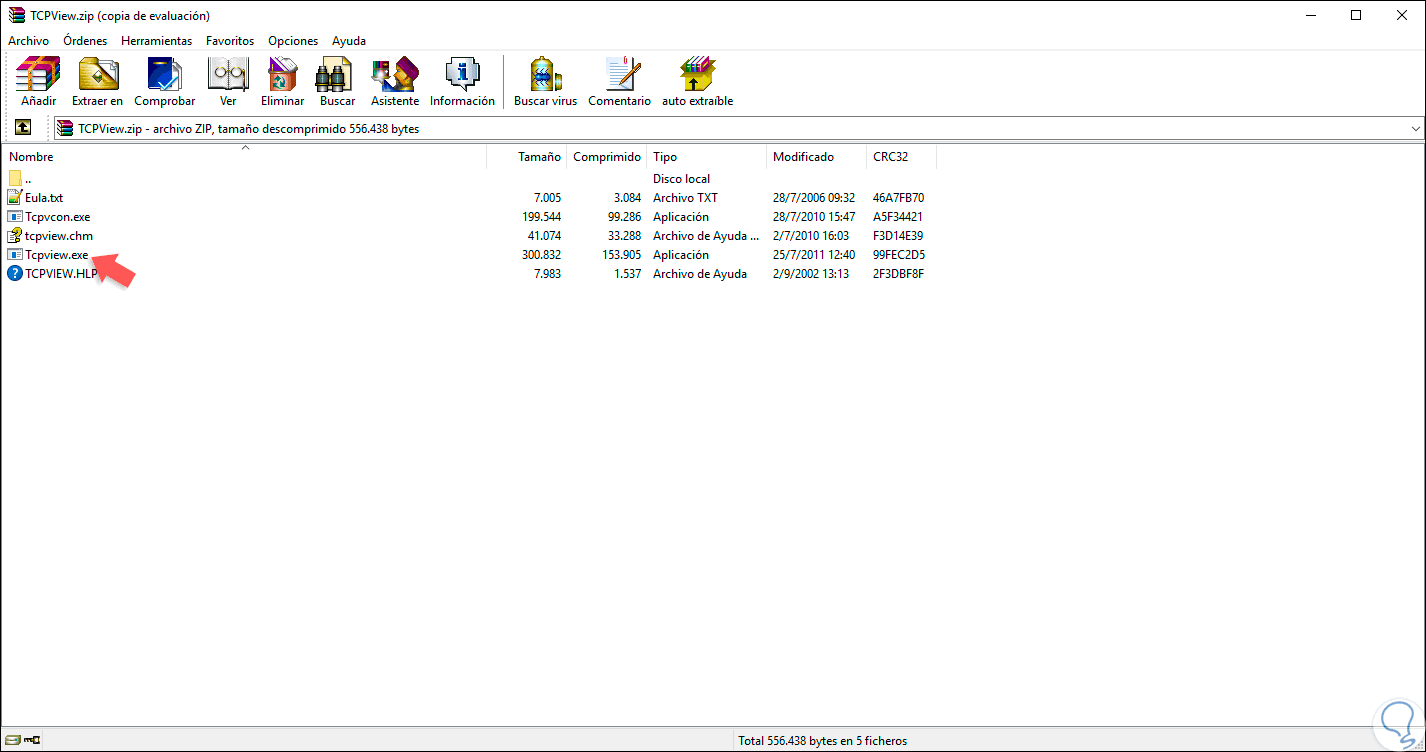1426x752 pixels.
Task: Open the Órdenes menu
Action: tap(85, 41)
